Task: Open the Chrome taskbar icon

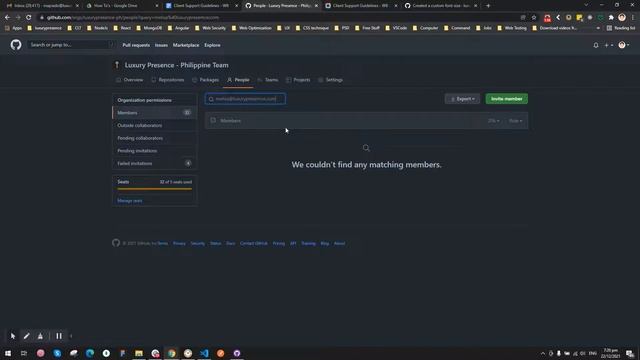Action: click(x=171, y=353)
